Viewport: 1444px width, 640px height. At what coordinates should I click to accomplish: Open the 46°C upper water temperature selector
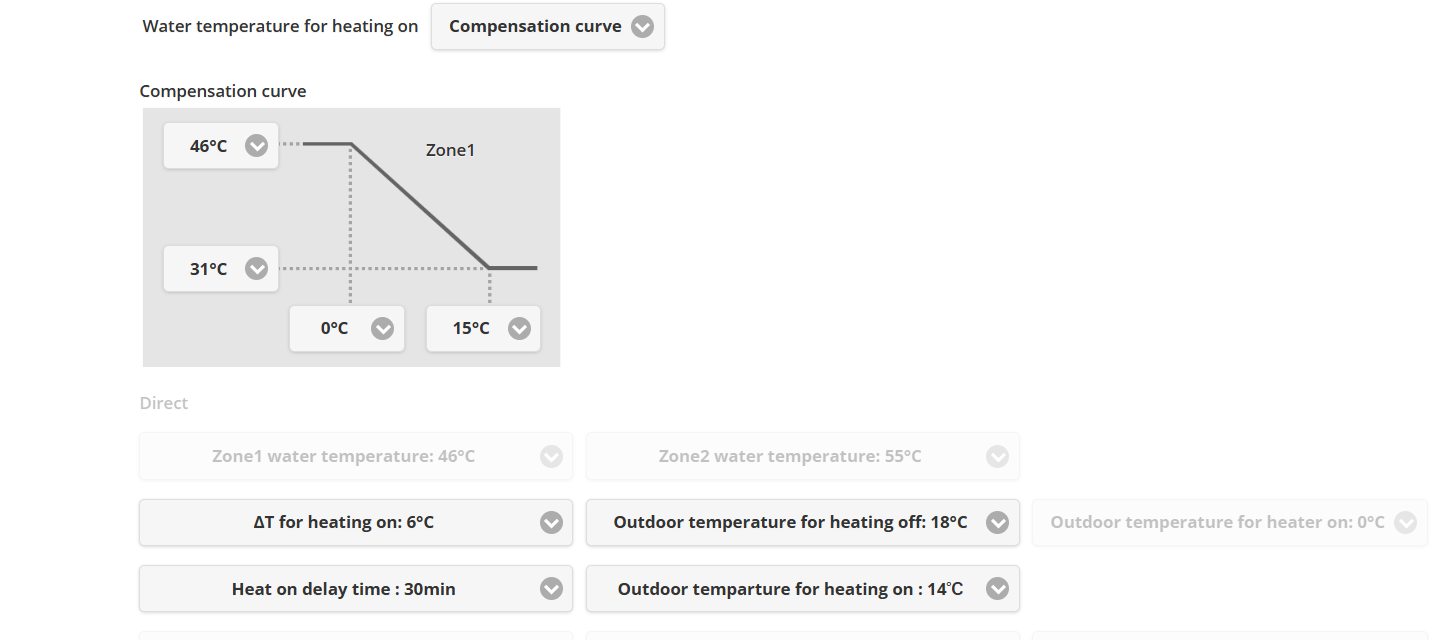[x=209, y=146]
